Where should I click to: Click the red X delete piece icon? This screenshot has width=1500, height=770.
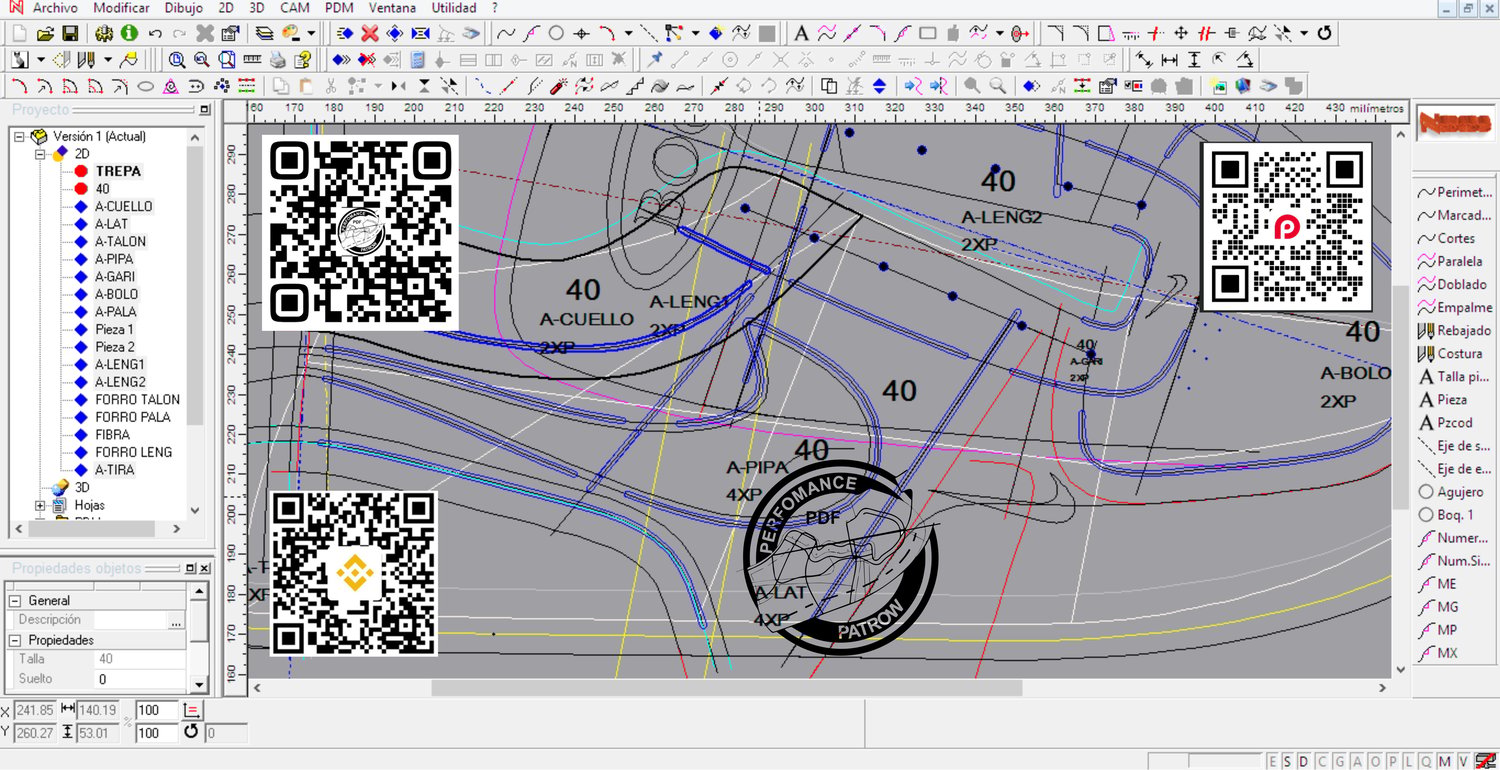369,33
